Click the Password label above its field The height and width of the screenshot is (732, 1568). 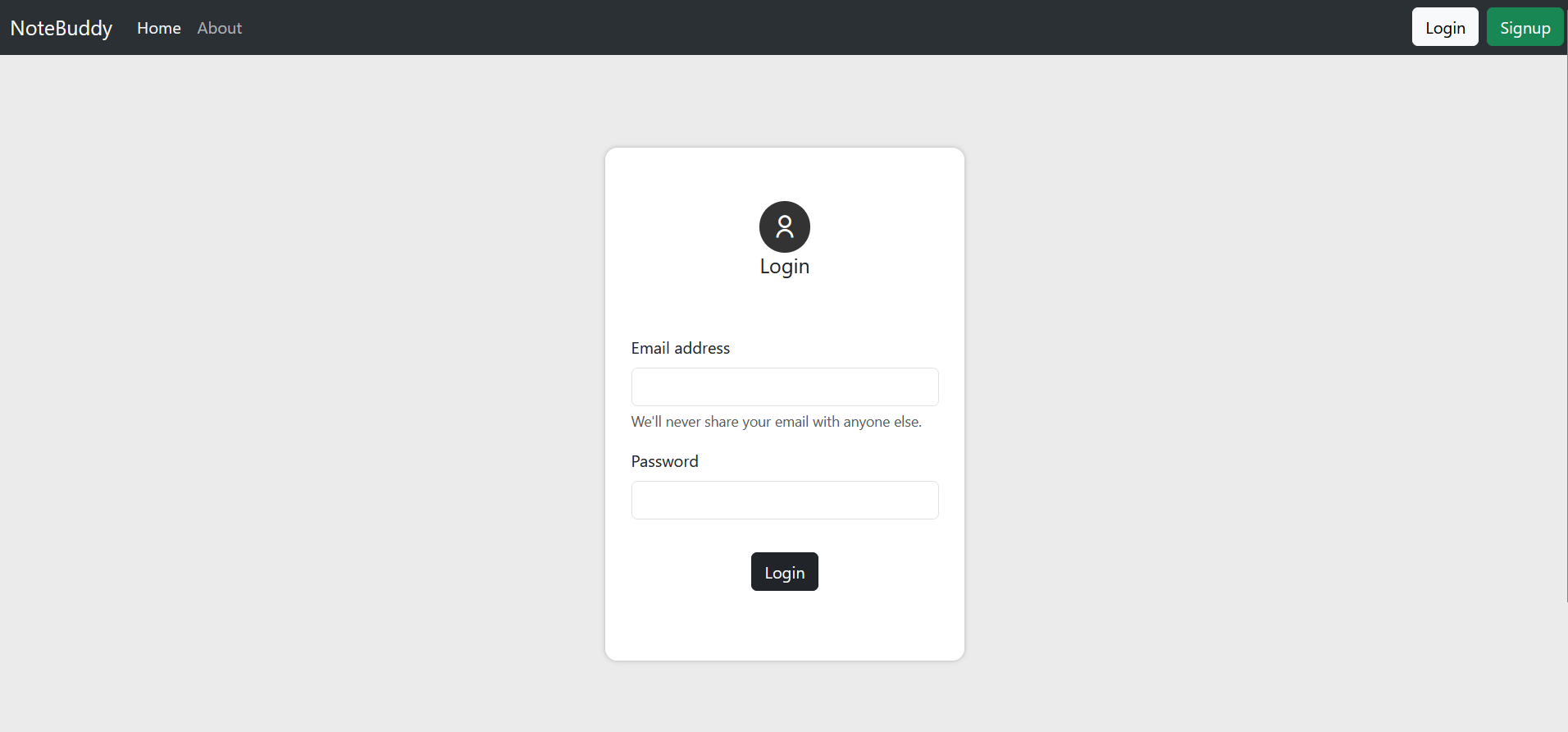(x=664, y=460)
